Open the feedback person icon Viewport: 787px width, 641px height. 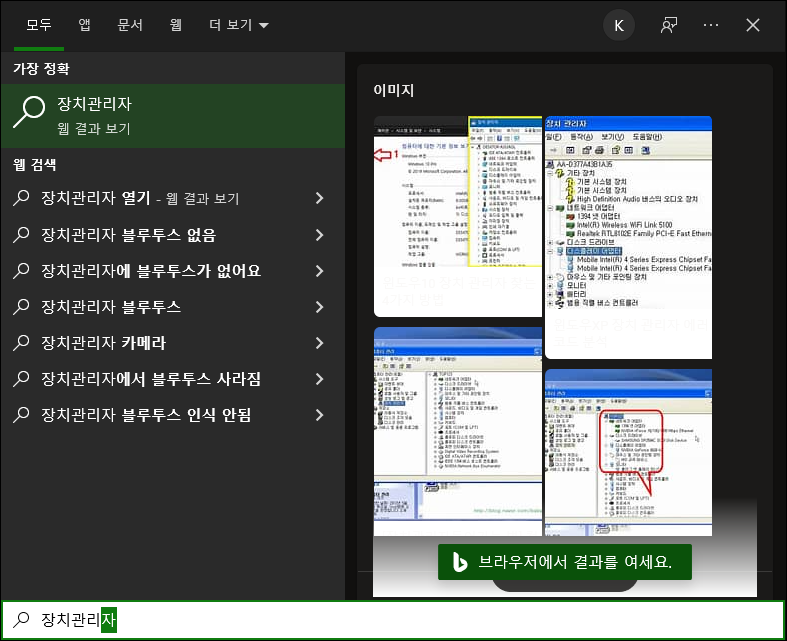669,25
